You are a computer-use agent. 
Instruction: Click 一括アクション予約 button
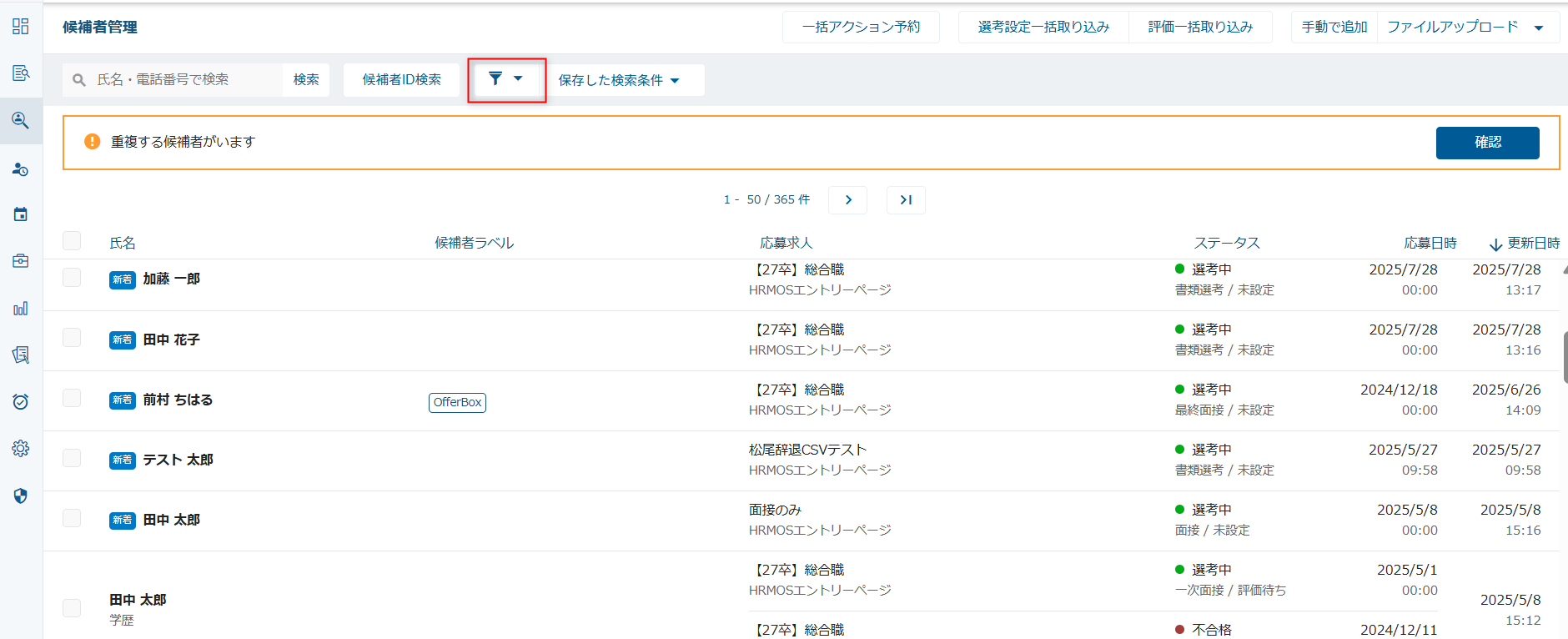click(x=861, y=28)
